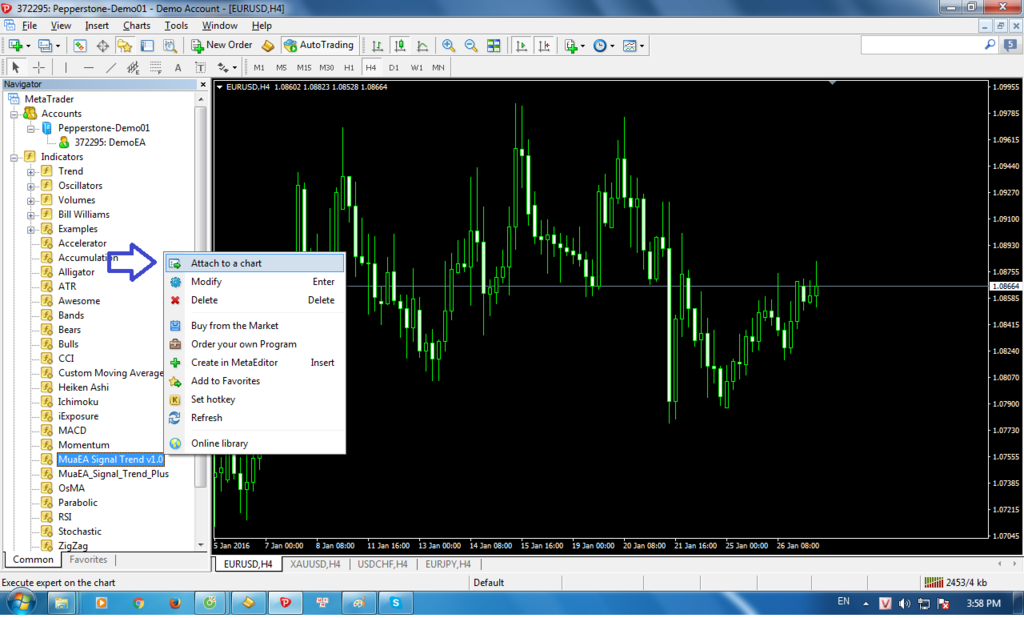Tile chart windows using toolbar icon
The width and height of the screenshot is (1024, 618).
point(494,45)
